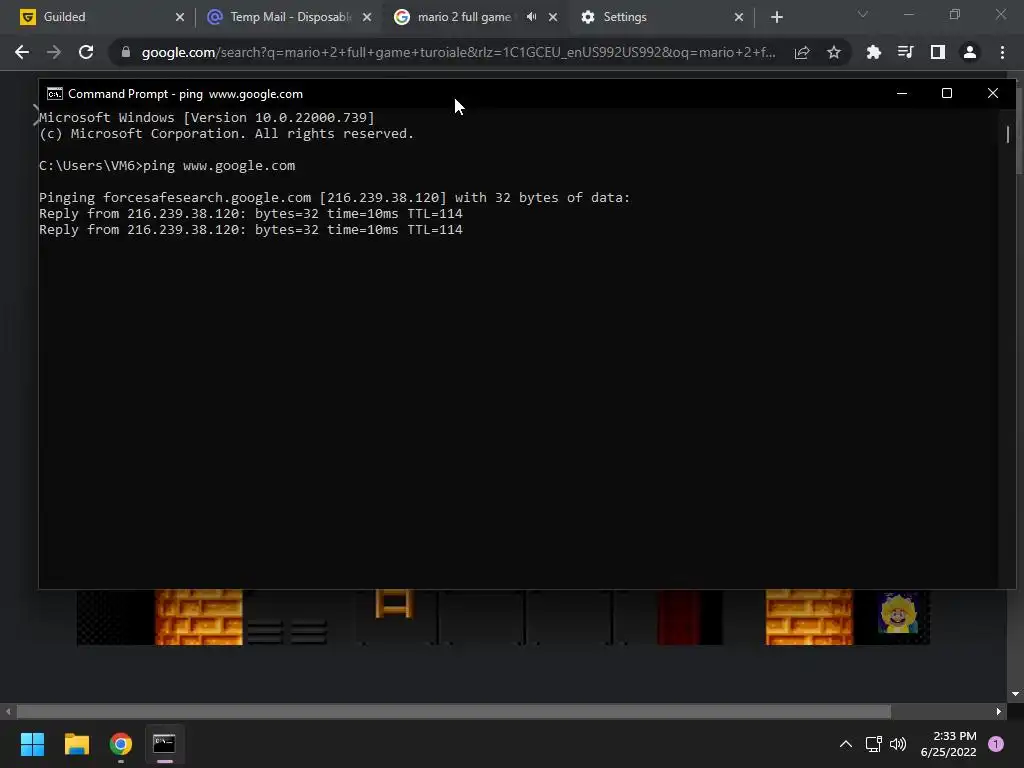Screen dimensions: 1024x768
Task: Open notification center badge
Action: click(996, 744)
